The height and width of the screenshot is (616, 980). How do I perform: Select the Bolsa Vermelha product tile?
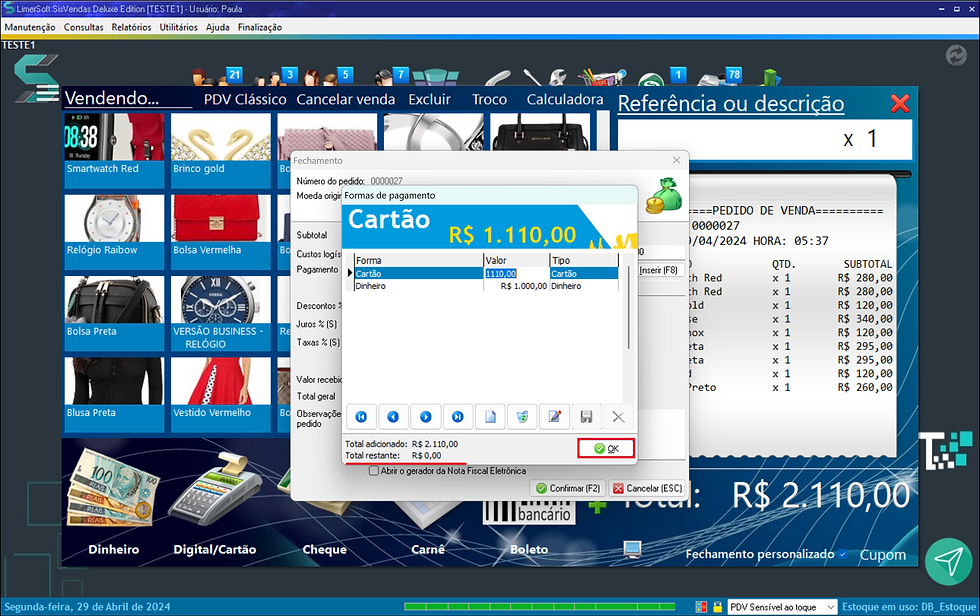coord(221,232)
